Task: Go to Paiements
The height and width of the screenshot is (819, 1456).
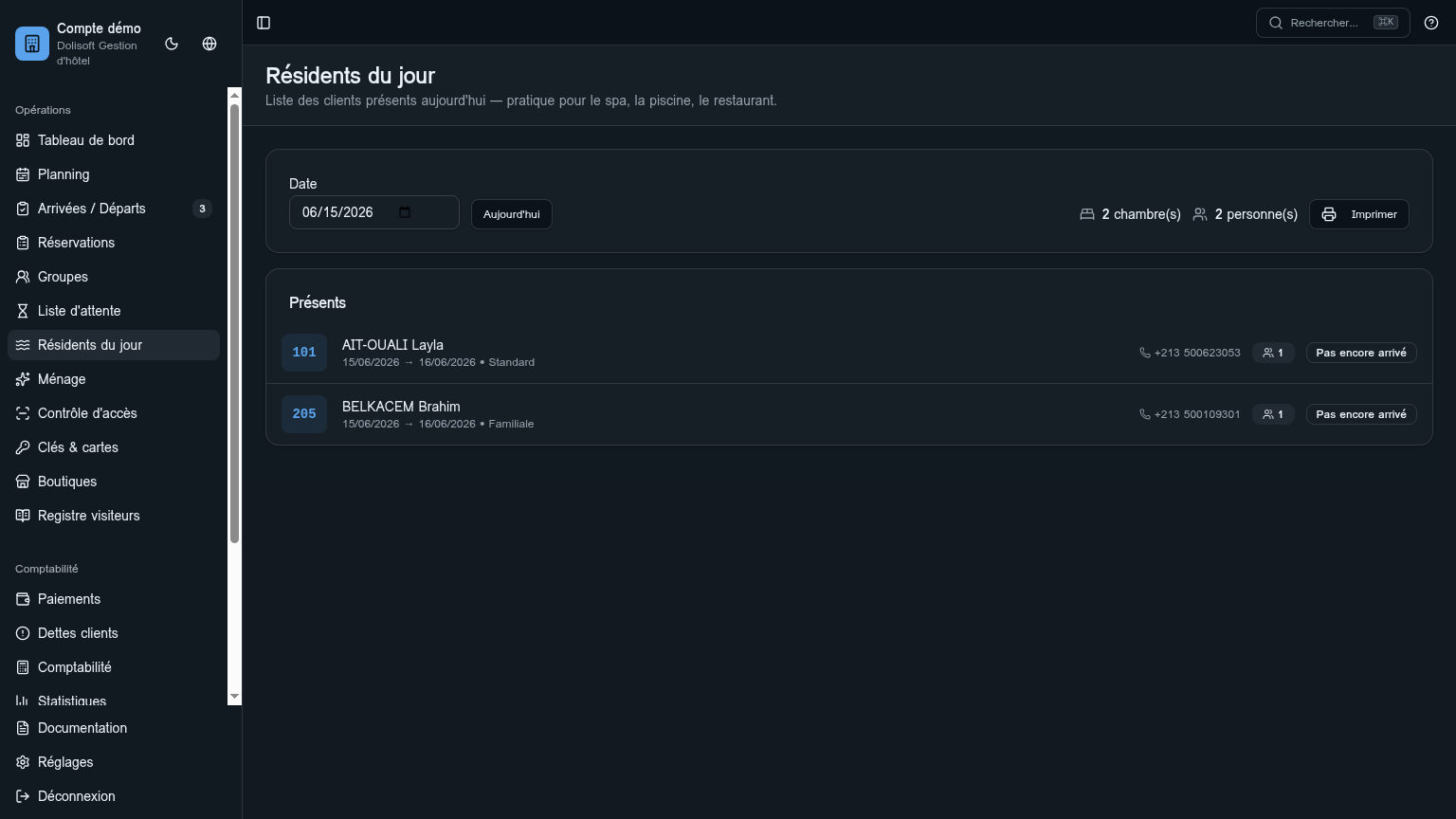Action: tap(114, 599)
